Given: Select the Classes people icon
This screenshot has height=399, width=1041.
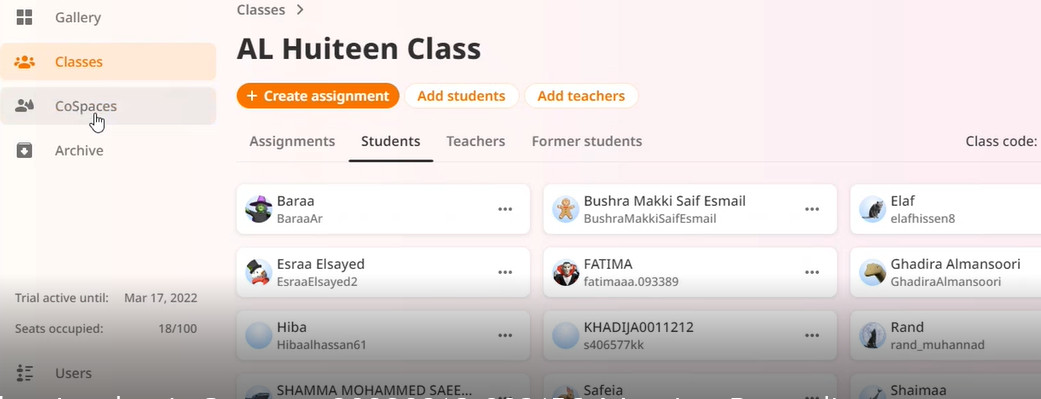Looking at the screenshot, I should click(25, 62).
